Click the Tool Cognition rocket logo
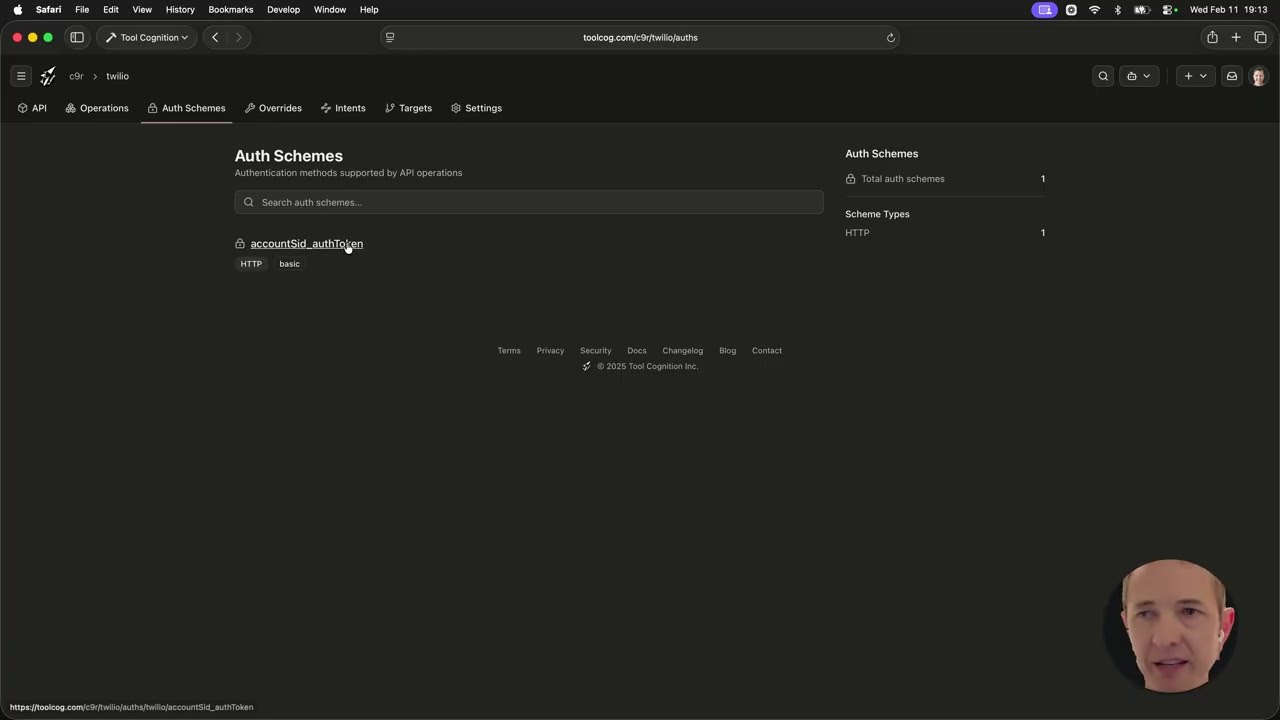The image size is (1280, 720). (x=48, y=76)
